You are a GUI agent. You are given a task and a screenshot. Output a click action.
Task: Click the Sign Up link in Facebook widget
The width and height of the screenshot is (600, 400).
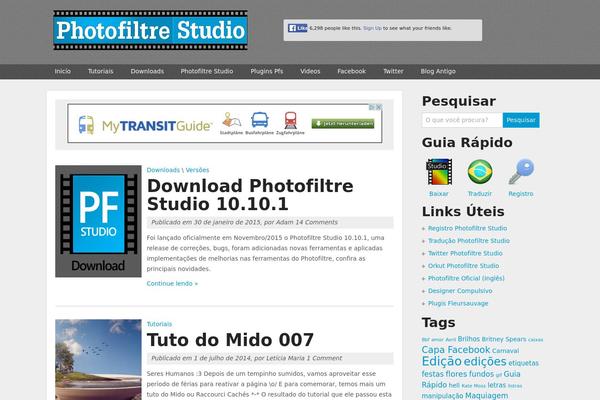tap(372, 28)
